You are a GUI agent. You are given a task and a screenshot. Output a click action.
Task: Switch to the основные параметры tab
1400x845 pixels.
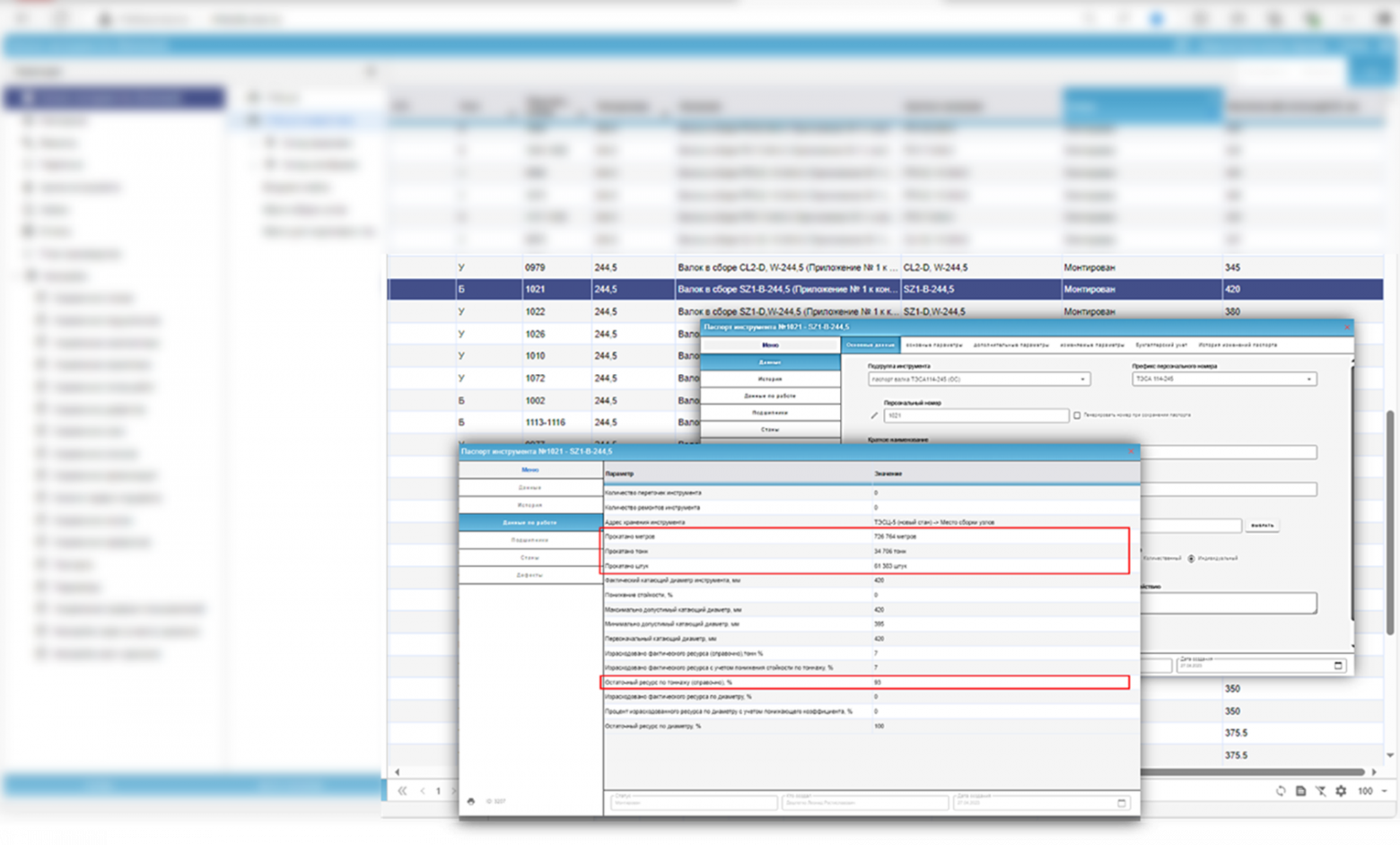(x=933, y=344)
